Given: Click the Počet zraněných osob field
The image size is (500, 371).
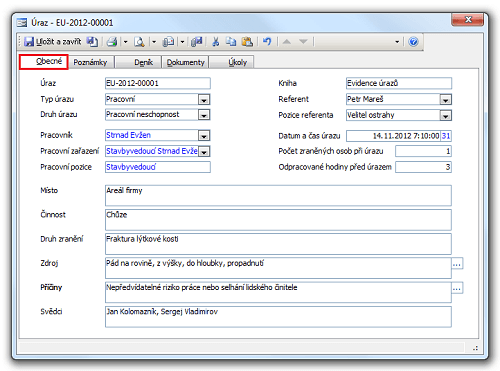Looking at the screenshot, I should tap(423, 151).
